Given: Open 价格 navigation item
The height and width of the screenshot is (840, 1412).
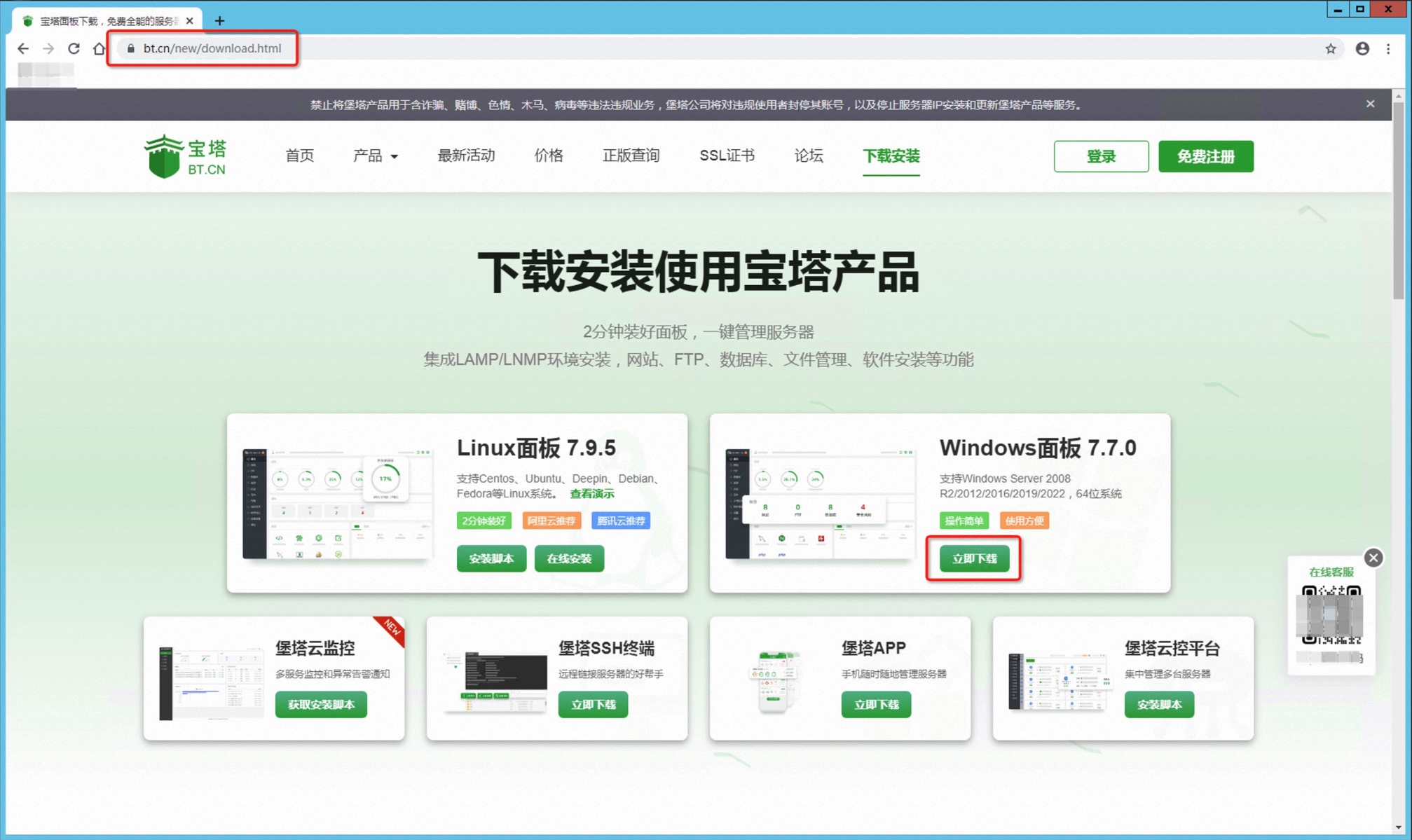Looking at the screenshot, I should click(549, 156).
